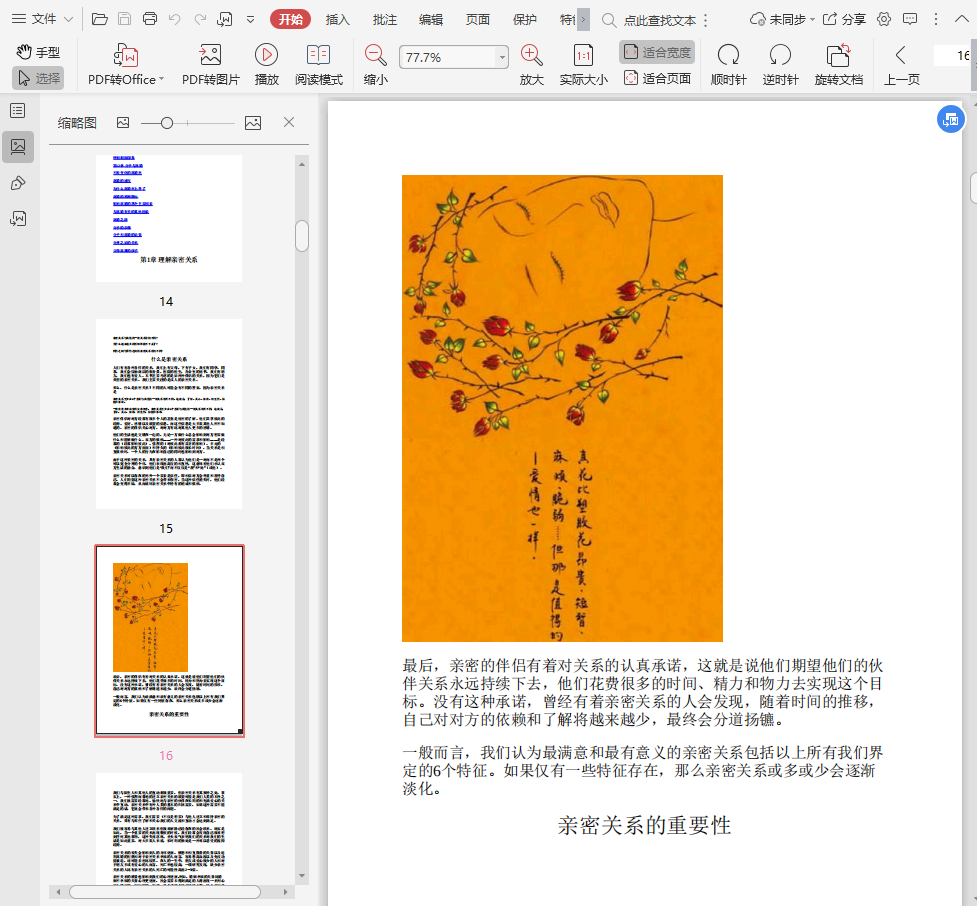Switch to 手型 hand tool mode
The height and width of the screenshot is (906, 977).
coord(38,52)
